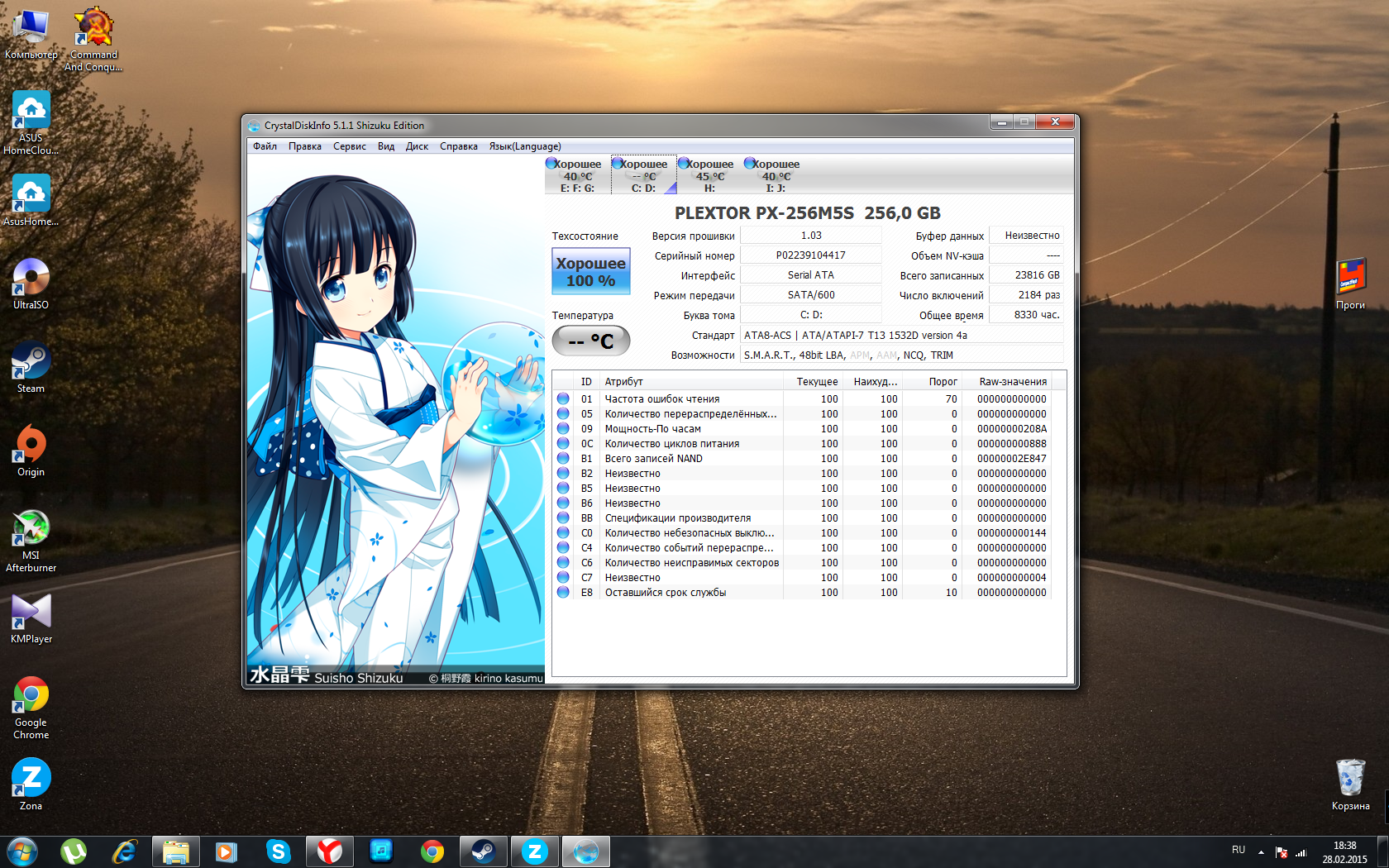Select the row "Спецификации производителя"

click(803, 518)
